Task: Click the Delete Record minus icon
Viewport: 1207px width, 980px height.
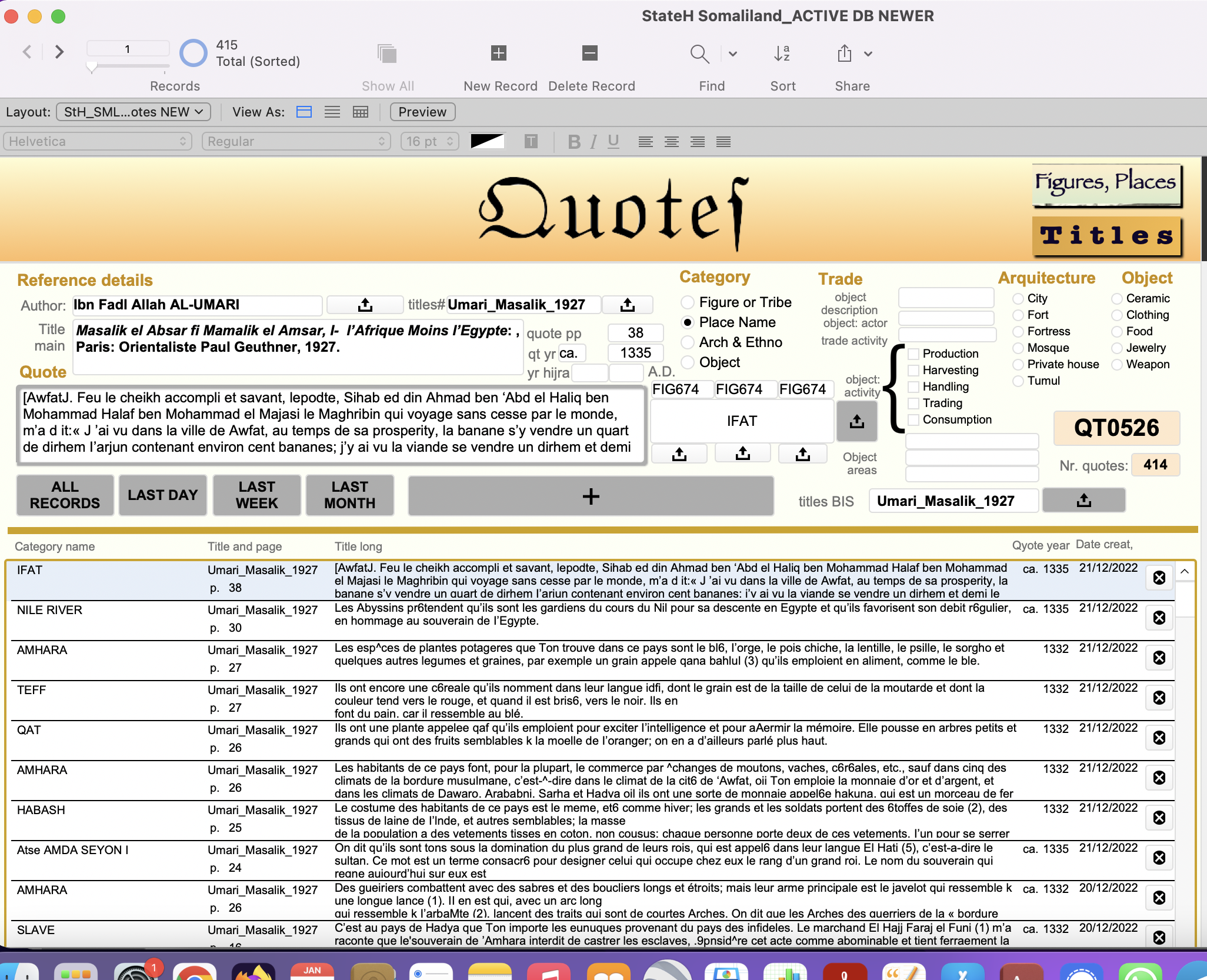Action: pos(589,53)
